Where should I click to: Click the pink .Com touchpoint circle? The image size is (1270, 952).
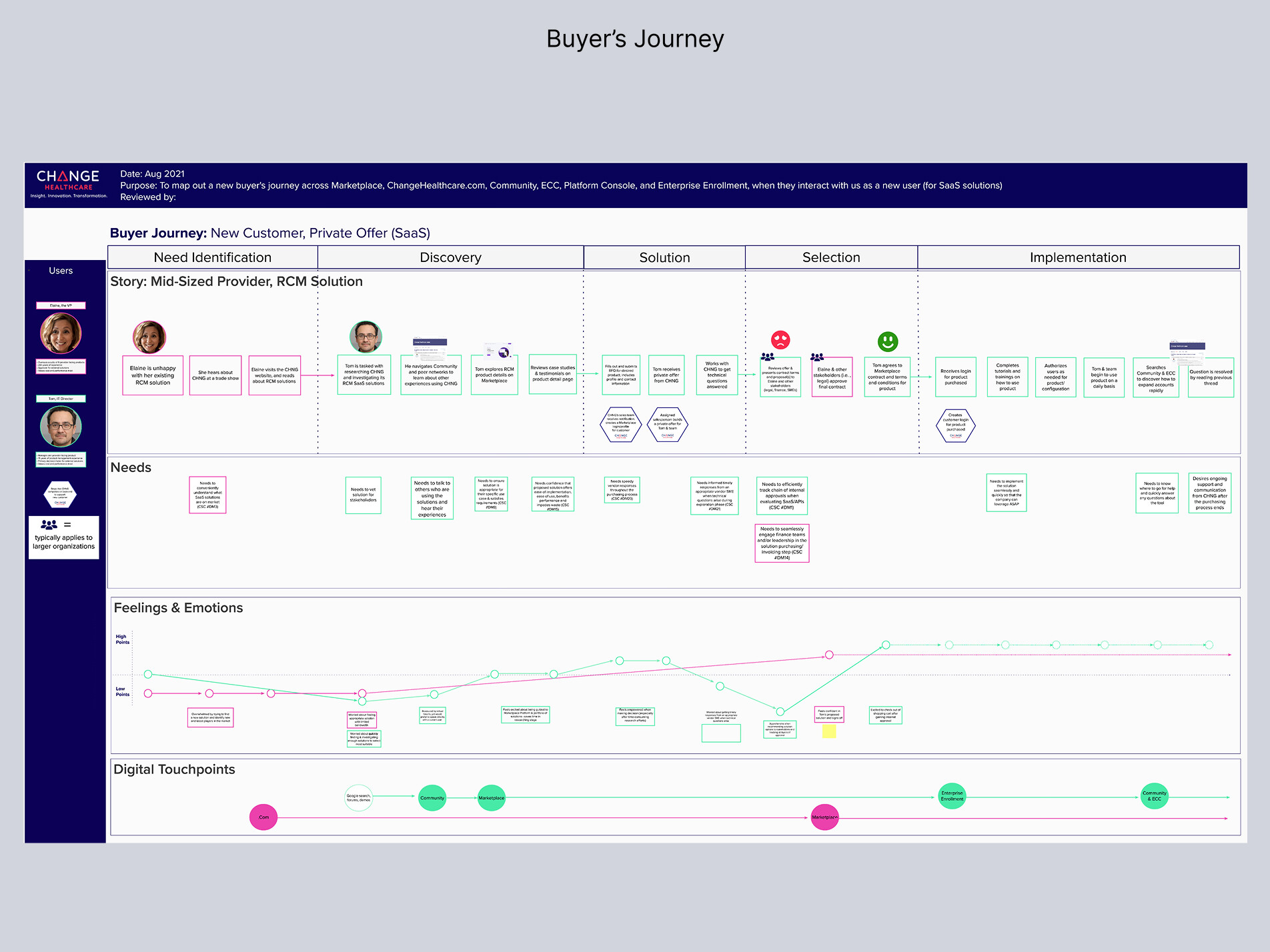pyautogui.click(x=263, y=817)
